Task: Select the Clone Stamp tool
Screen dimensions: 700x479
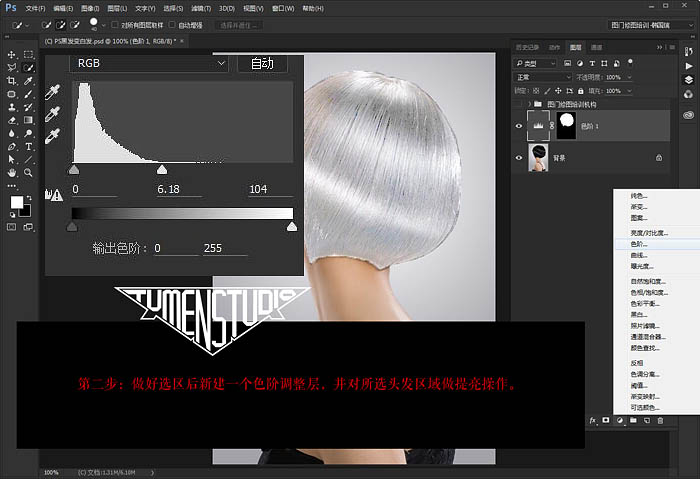Action: (12, 107)
